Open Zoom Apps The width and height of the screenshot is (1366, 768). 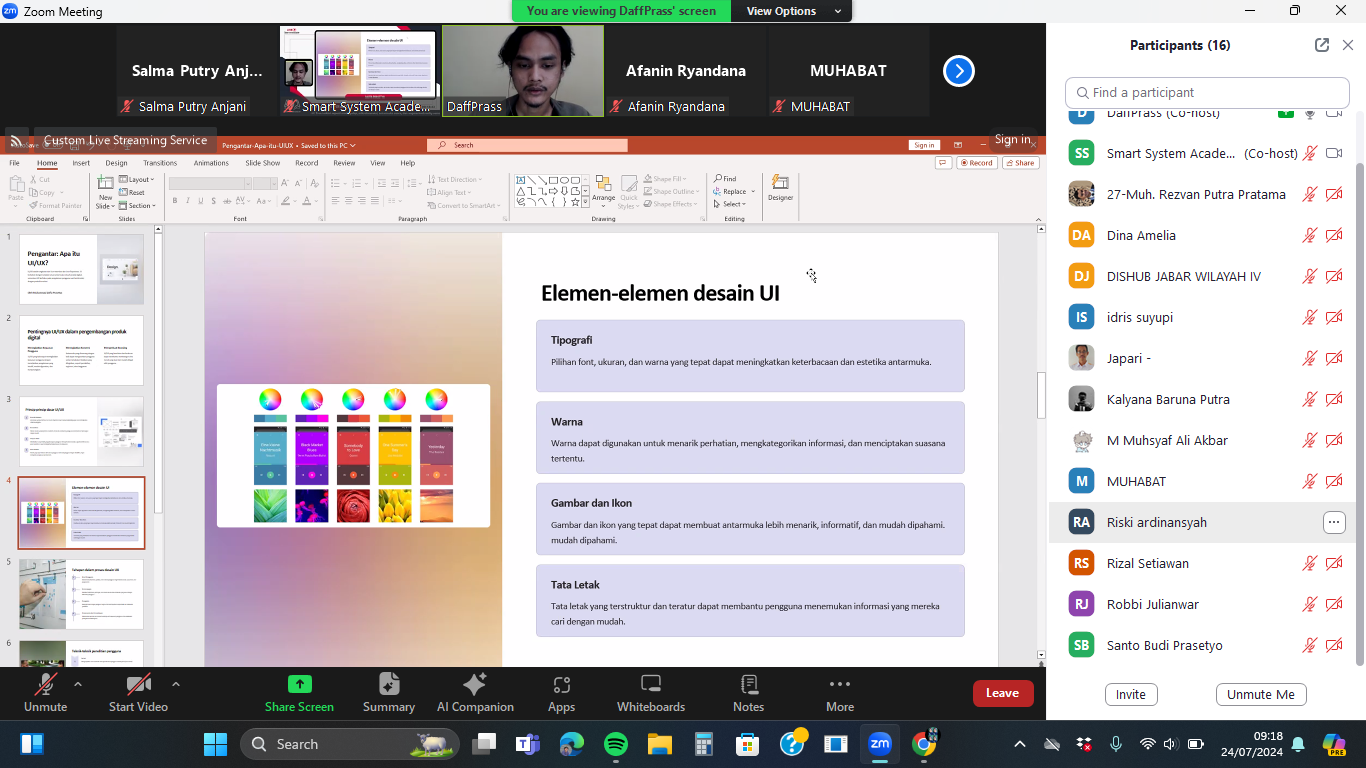[x=561, y=694]
